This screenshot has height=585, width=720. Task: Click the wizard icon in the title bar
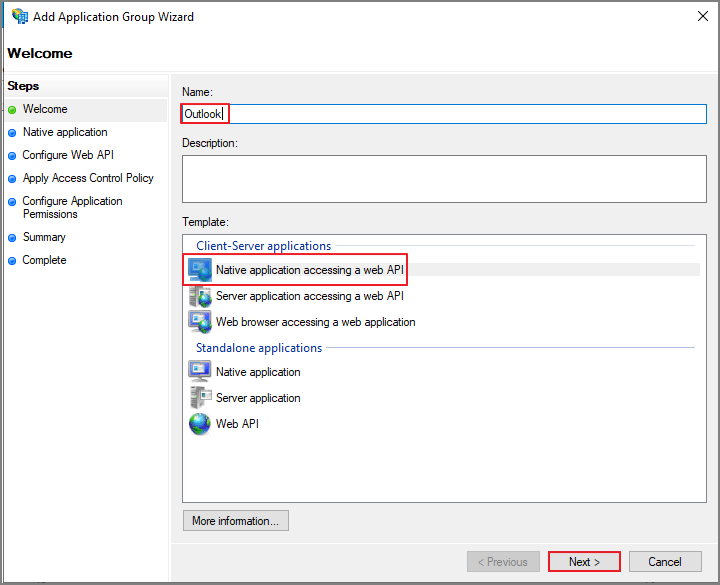tap(20, 16)
